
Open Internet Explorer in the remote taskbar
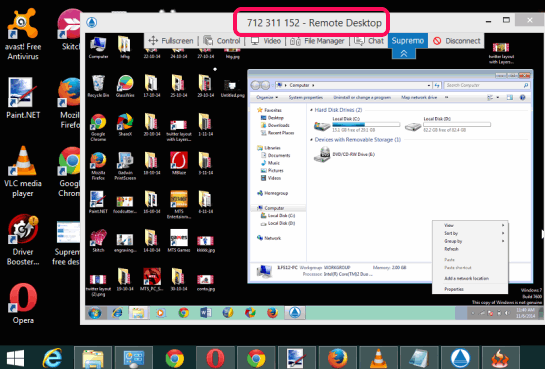click(117, 313)
